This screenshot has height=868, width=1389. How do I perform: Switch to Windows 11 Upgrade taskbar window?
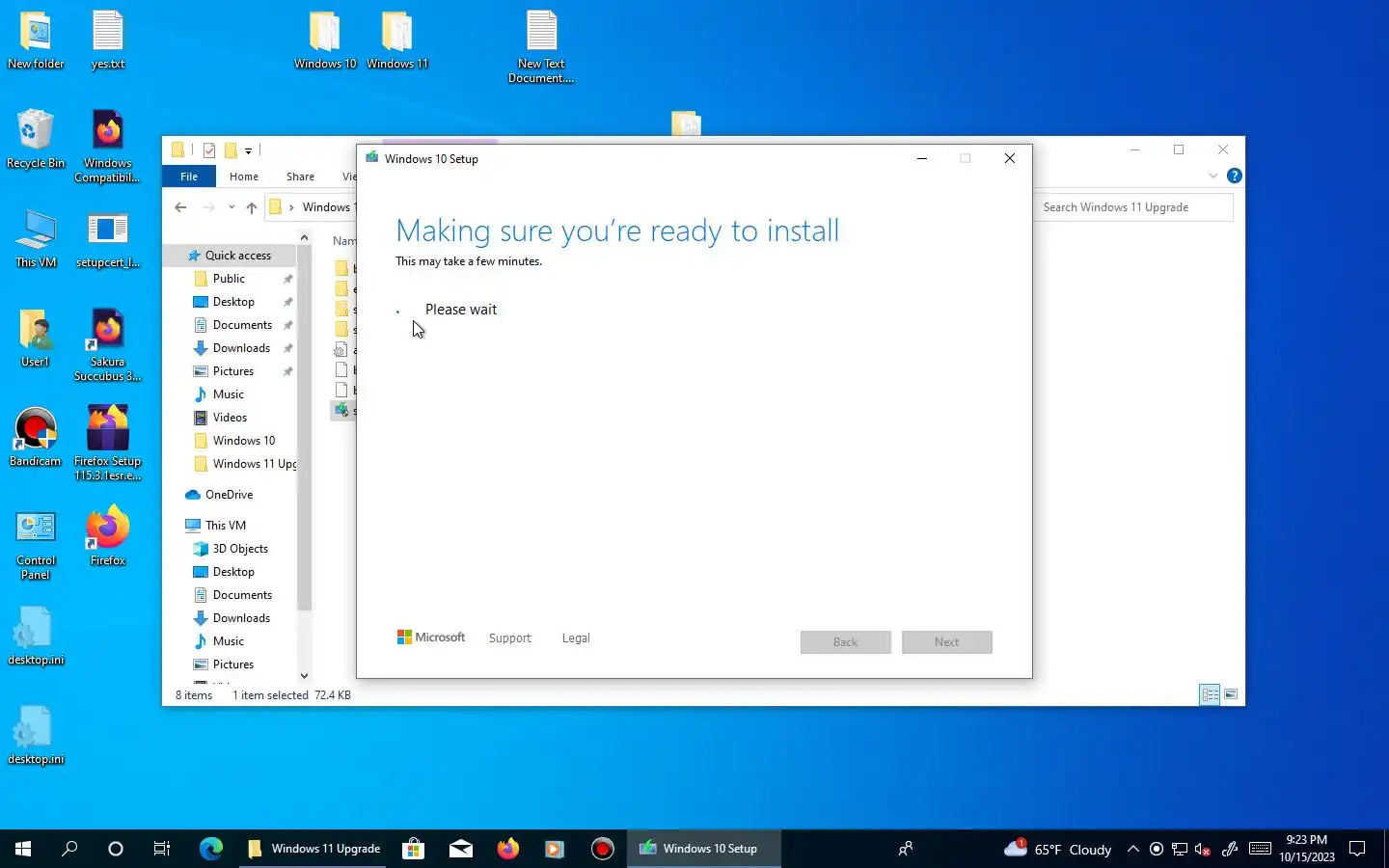[x=313, y=849]
